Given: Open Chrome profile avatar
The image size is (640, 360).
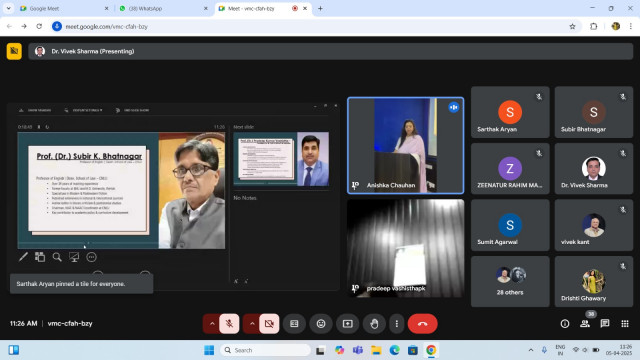Looking at the screenshot, I should (616, 27).
